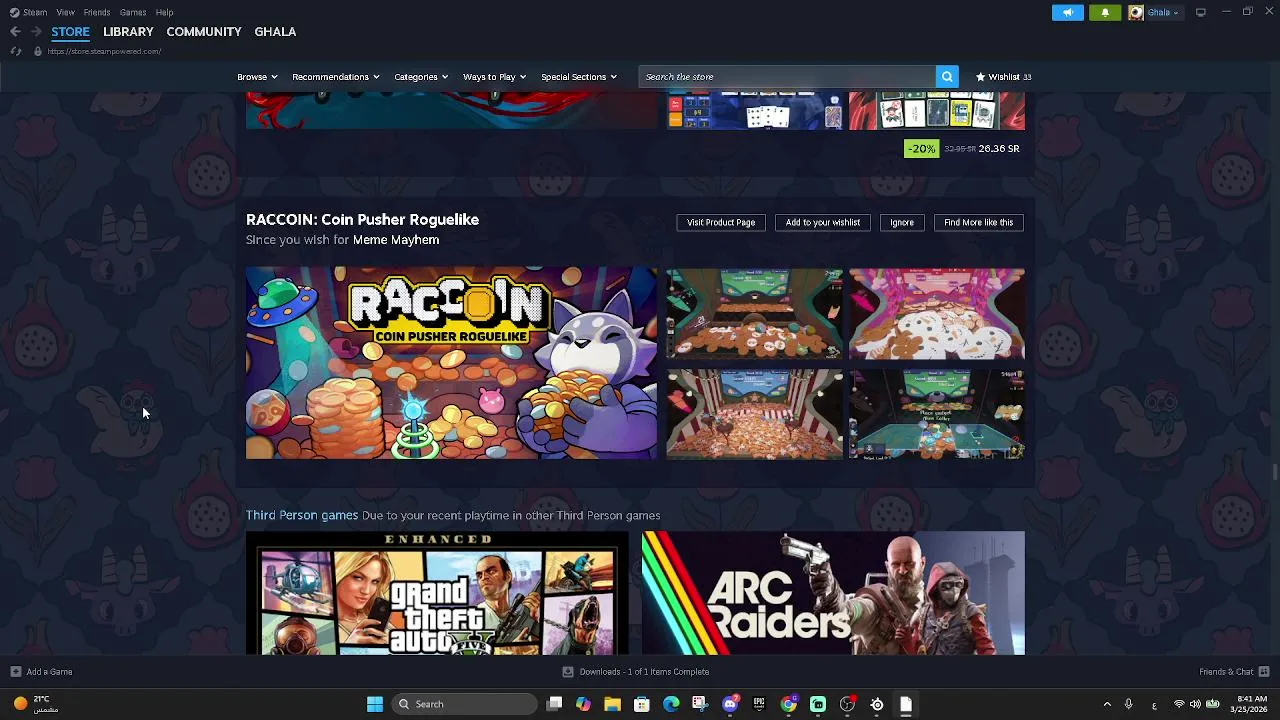This screenshot has height=720, width=1280.
Task: Open the GHALA profile tab
Action: 275,32
